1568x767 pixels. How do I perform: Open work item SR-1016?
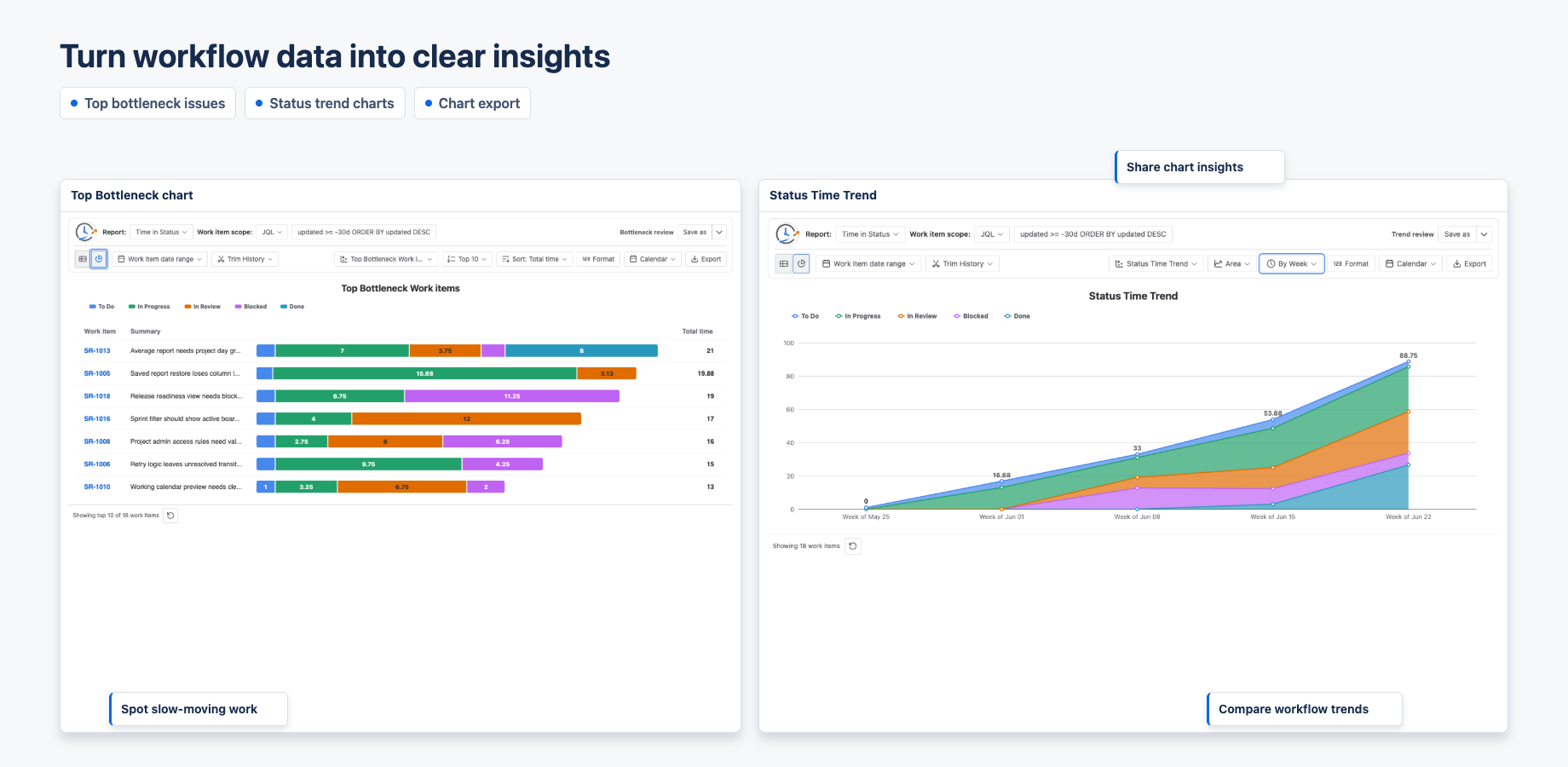97,419
